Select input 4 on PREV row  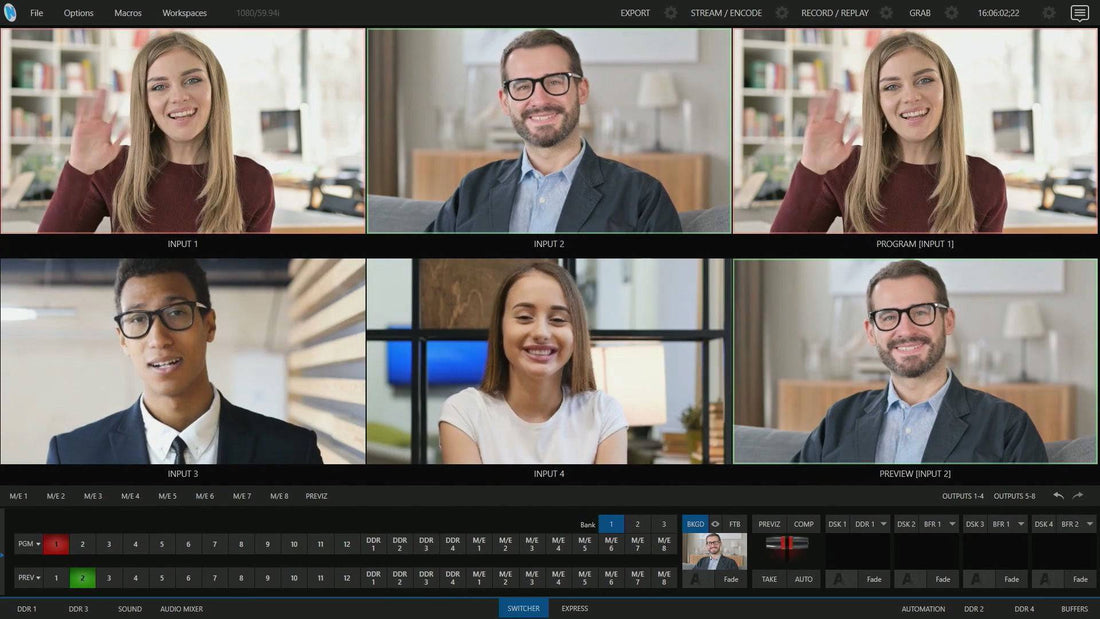point(135,578)
